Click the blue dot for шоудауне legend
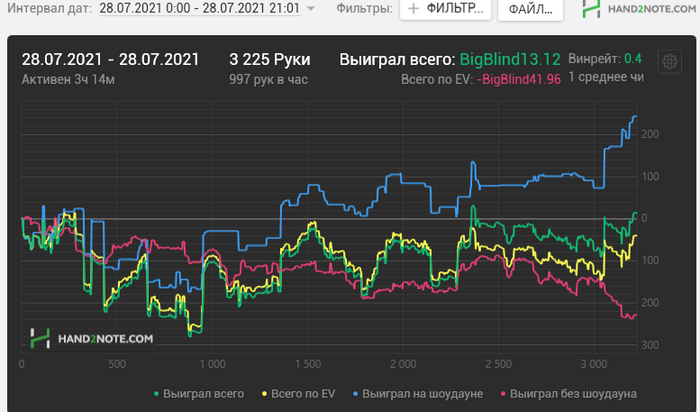Viewport: 700px width, 412px height. point(355,394)
